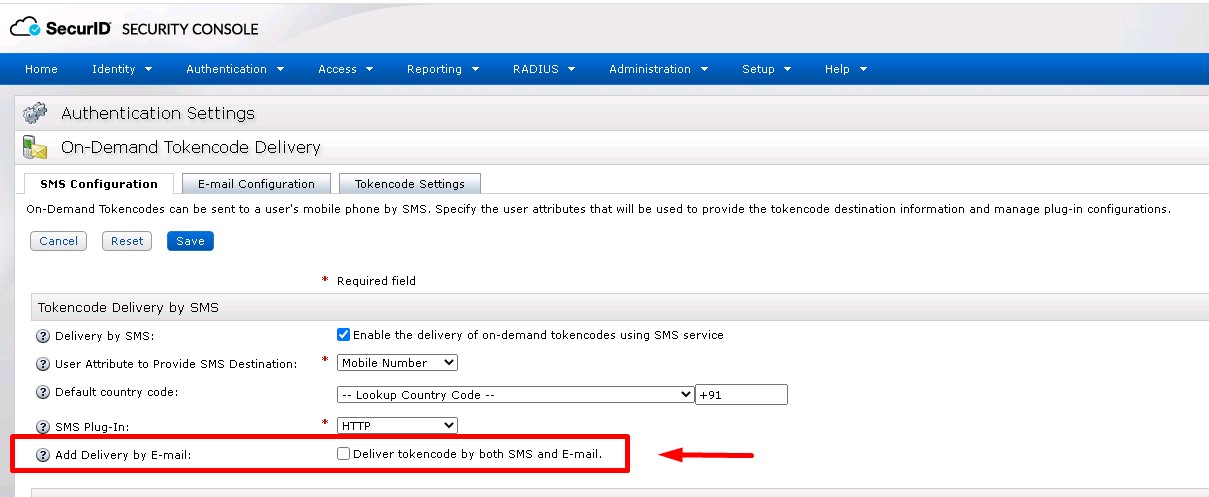1209x497 pixels.
Task: Uncheck Enable delivery of tokencodes using SMS
Action: 344,335
